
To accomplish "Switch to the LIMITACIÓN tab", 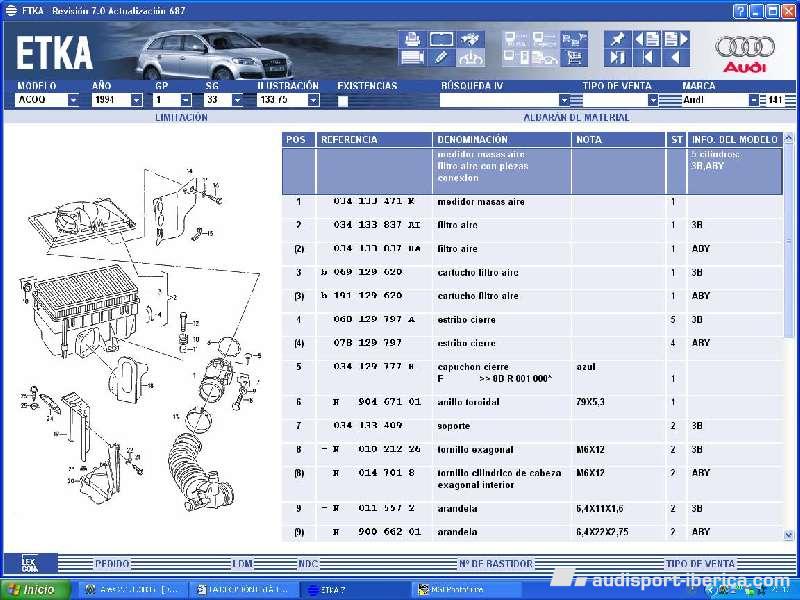I will [x=181, y=117].
